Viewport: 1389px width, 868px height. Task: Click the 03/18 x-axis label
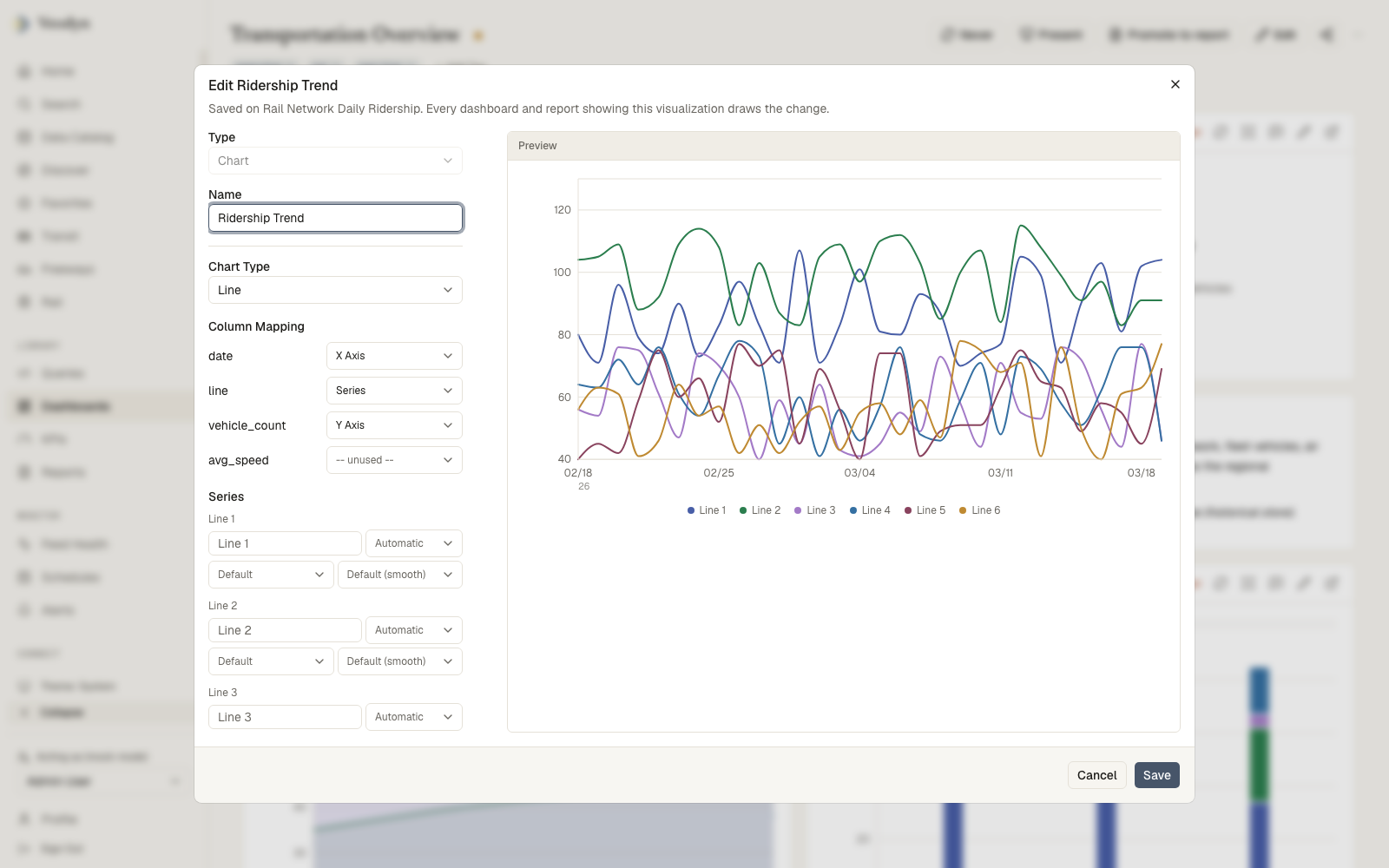1141,473
